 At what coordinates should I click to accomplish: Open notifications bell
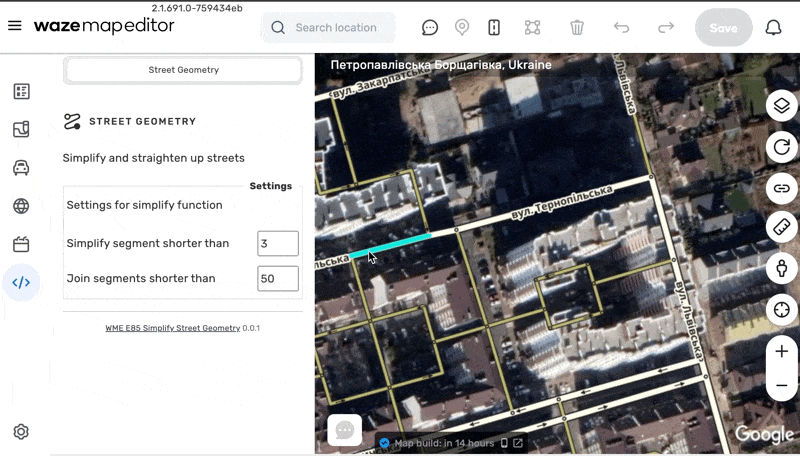[x=773, y=28]
